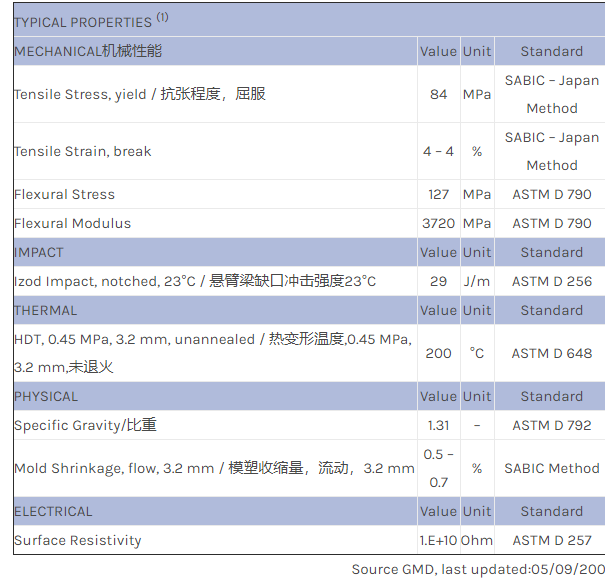Click the HDT value 200
Screen dimensions: 605x581
point(438,353)
